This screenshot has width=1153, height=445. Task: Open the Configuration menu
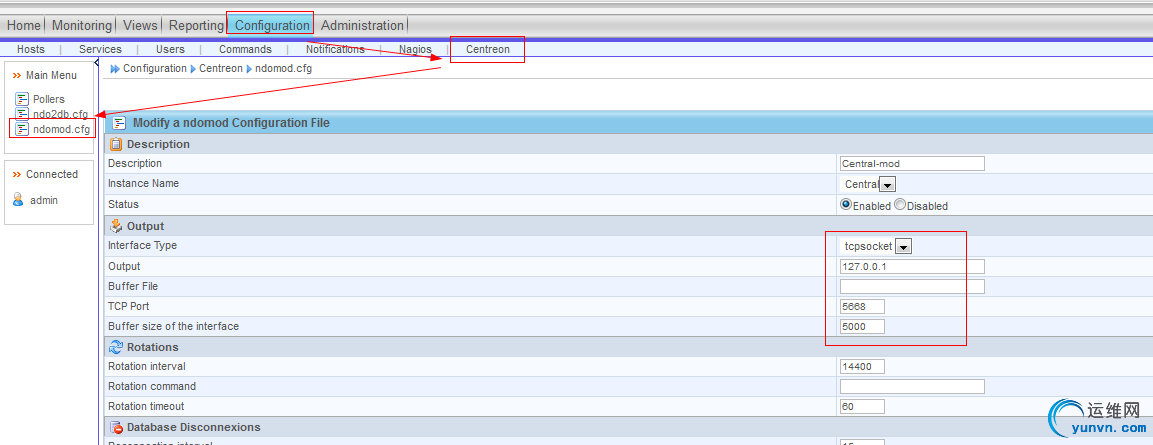coord(272,25)
